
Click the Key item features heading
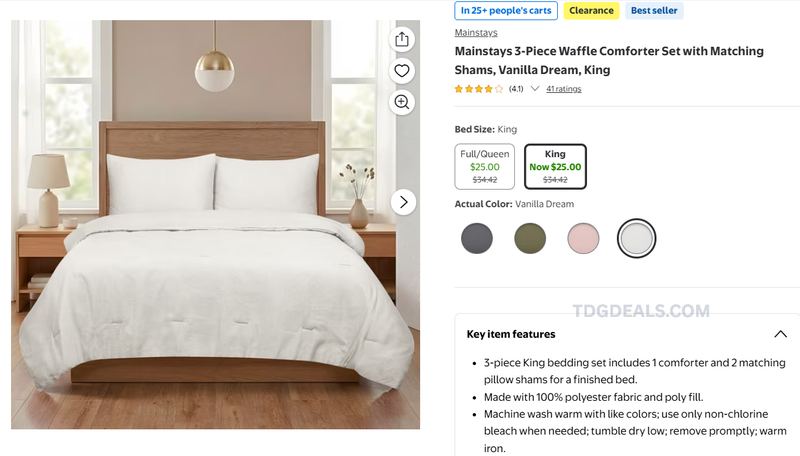pos(511,334)
